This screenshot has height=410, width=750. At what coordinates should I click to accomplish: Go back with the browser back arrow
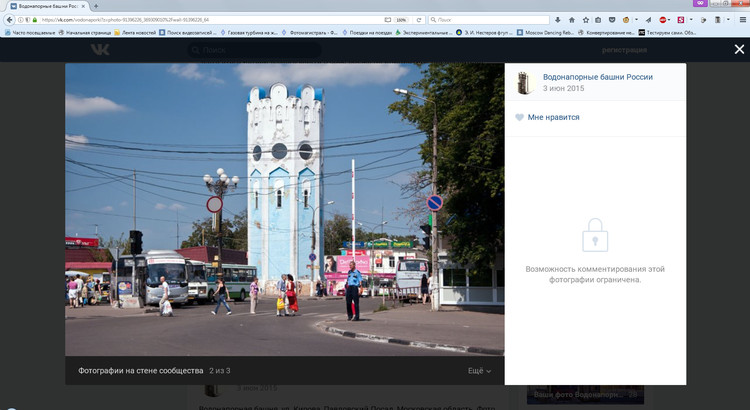[x=10, y=20]
